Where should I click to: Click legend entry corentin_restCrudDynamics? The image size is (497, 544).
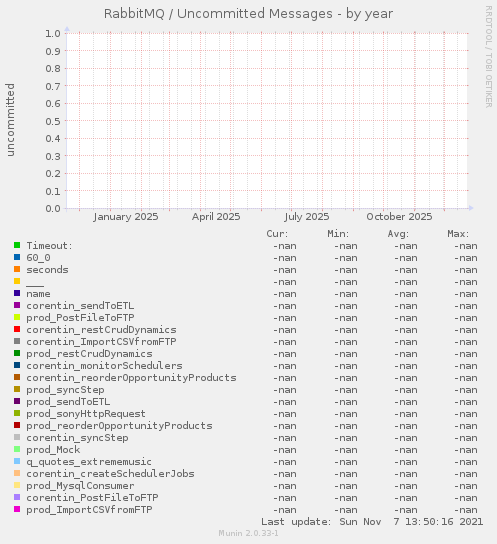101,330
